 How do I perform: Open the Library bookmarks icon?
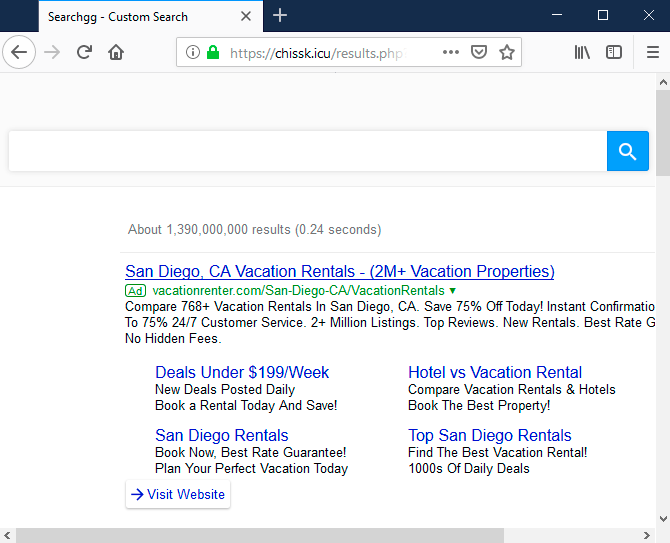tap(582, 52)
